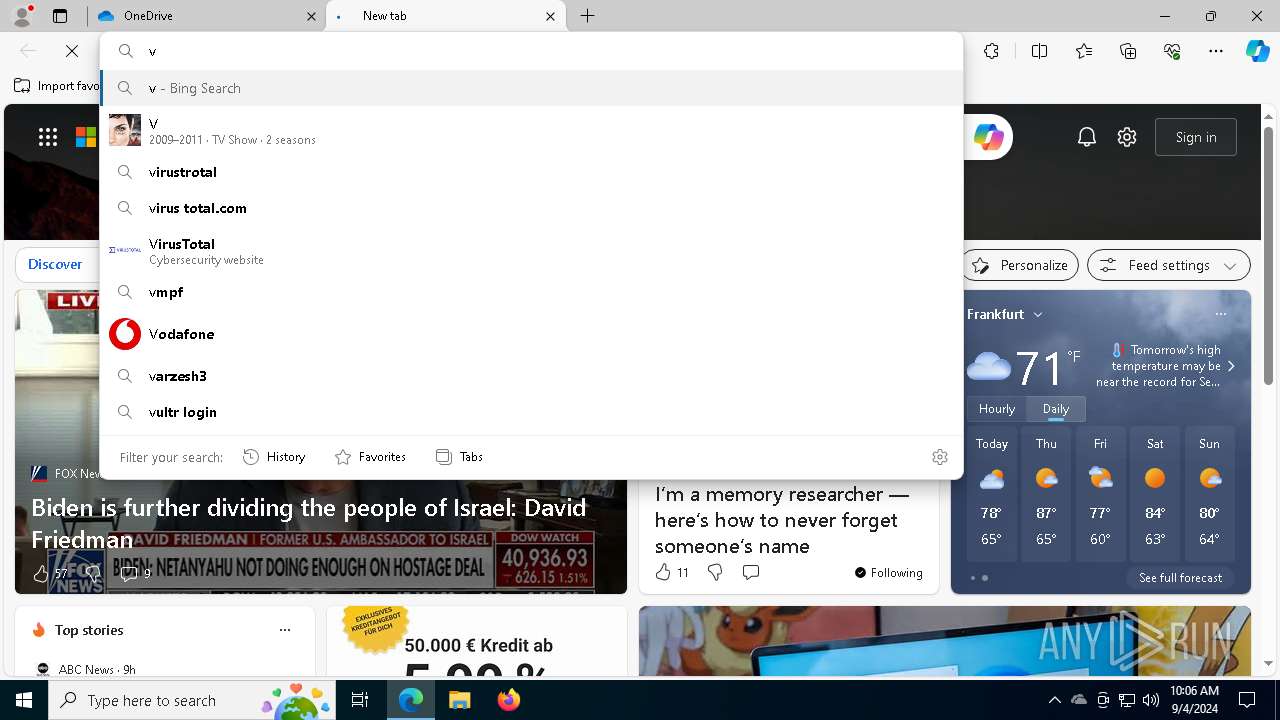Switch weather to Hourly view
The width and height of the screenshot is (1280, 720).
997,409
